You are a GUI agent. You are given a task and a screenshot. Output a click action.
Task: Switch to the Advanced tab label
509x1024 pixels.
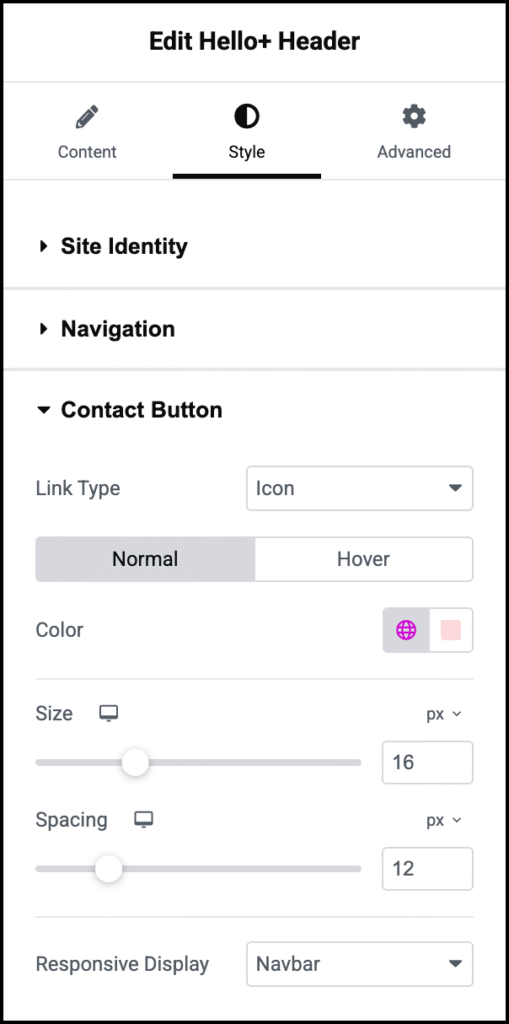click(414, 152)
